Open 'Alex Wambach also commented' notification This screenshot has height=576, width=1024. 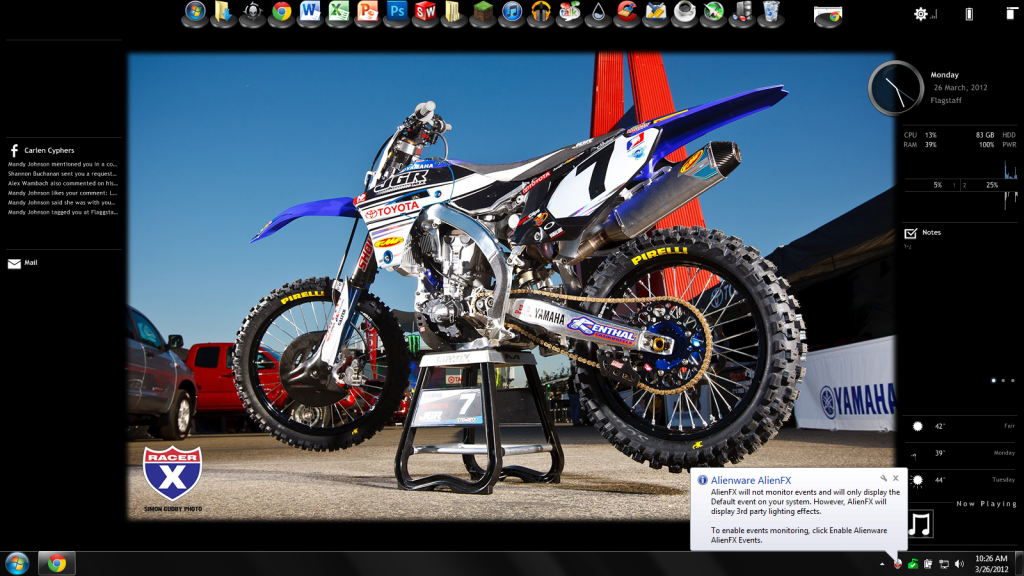click(x=63, y=184)
